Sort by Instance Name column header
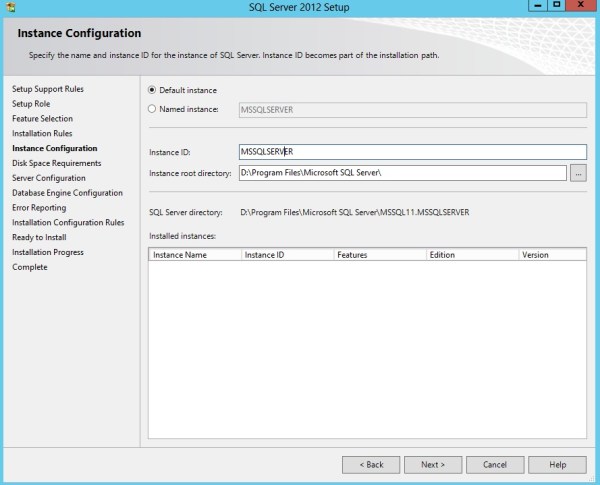This screenshot has height=485, width=600. pyautogui.click(x=195, y=255)
